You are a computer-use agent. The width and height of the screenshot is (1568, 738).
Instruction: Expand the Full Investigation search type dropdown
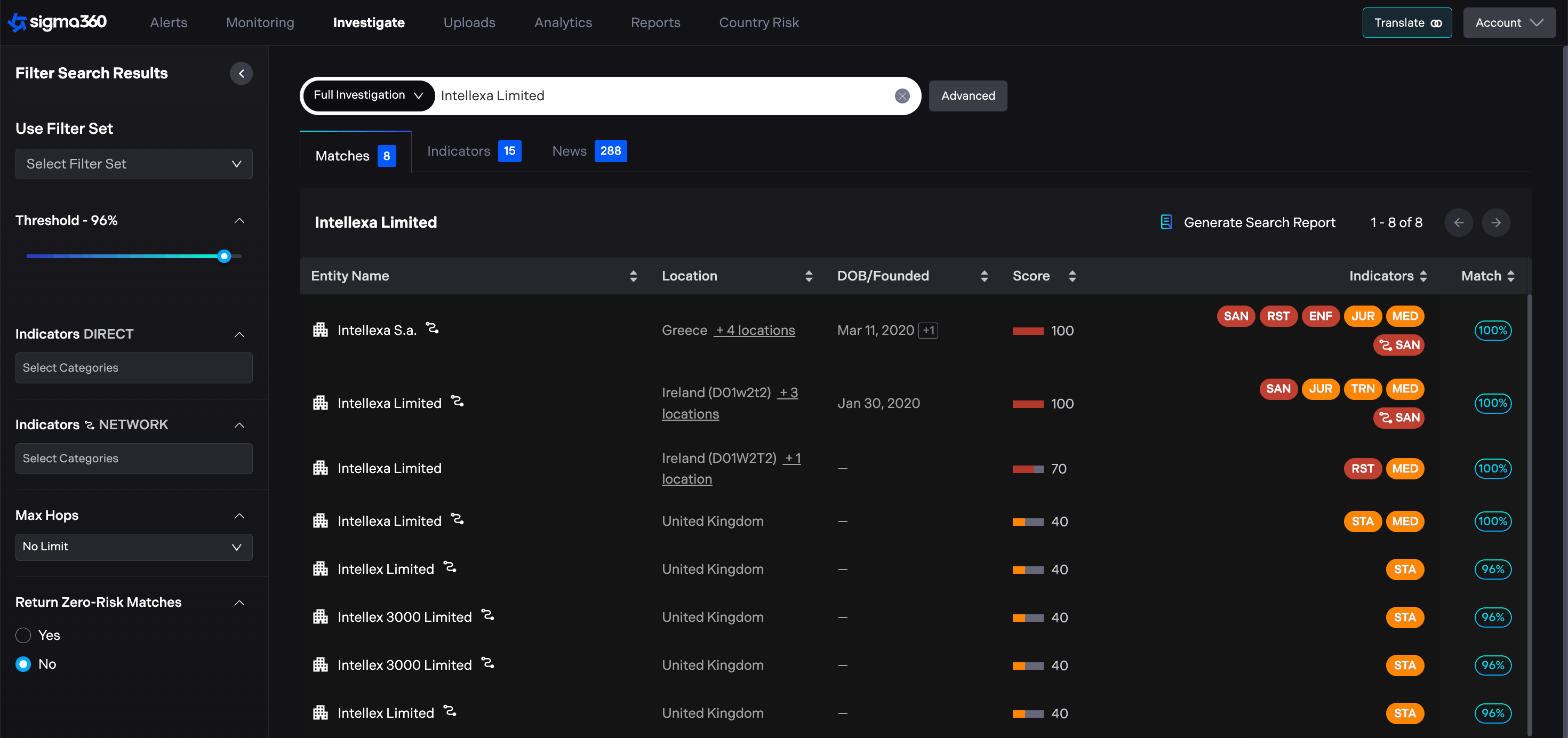[x=368, y=95]
